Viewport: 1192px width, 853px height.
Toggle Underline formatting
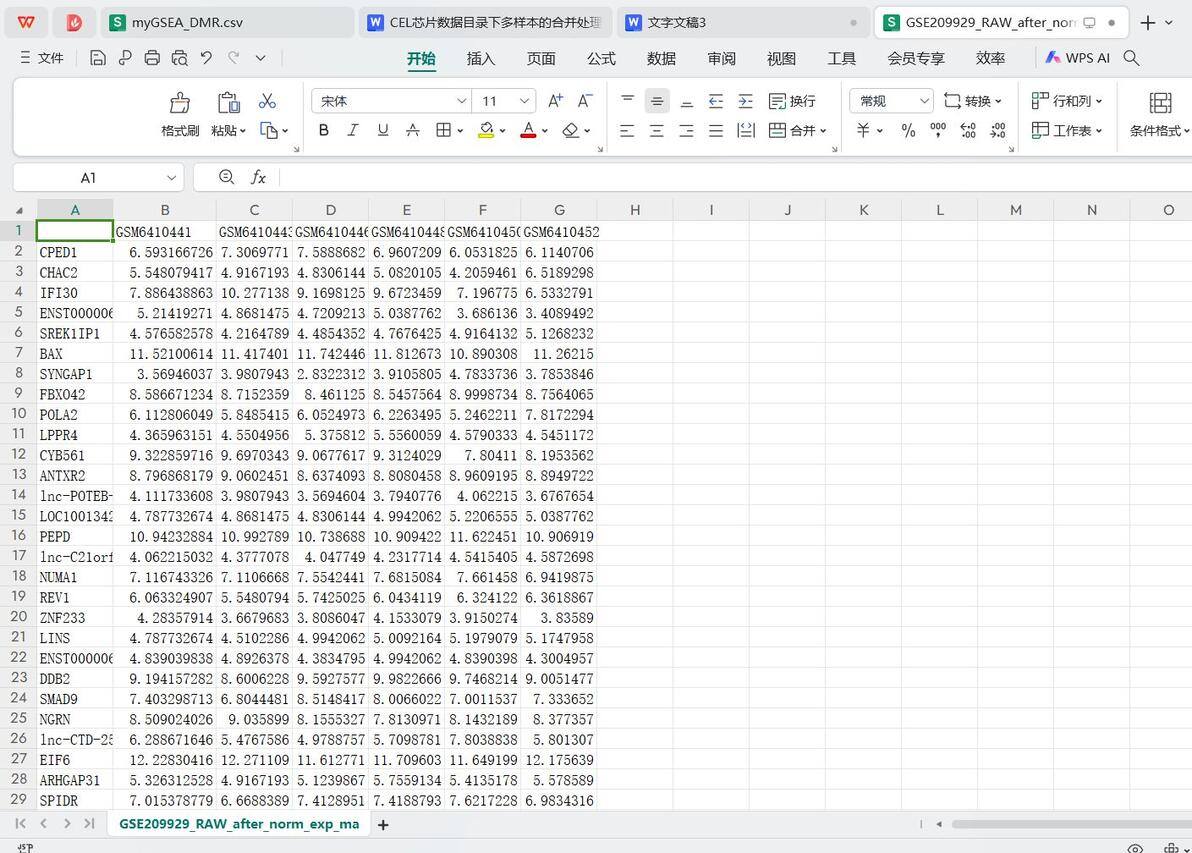click(x=383, y=131)
